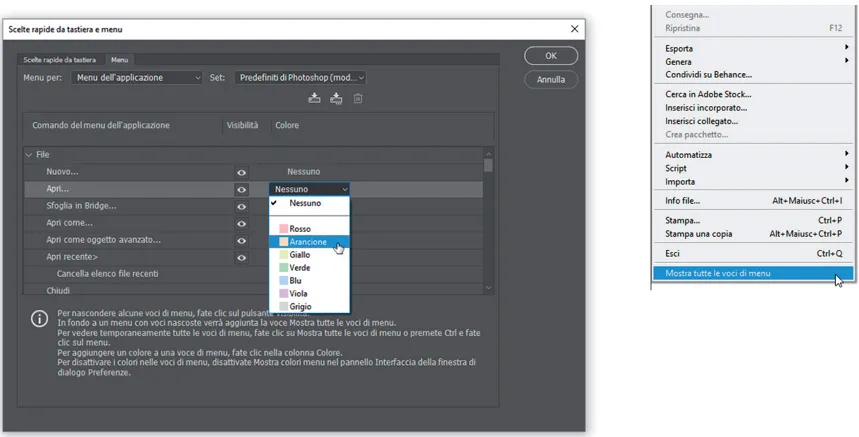Hide the Sfoglia in Bridge menu item
Screen dimensions: 859x437
pyautogui.click(x=241, y=206)
